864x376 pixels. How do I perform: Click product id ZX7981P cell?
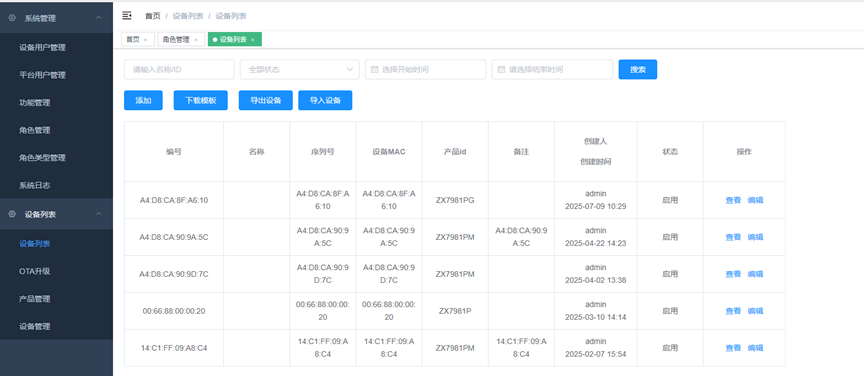coord(455,311)
